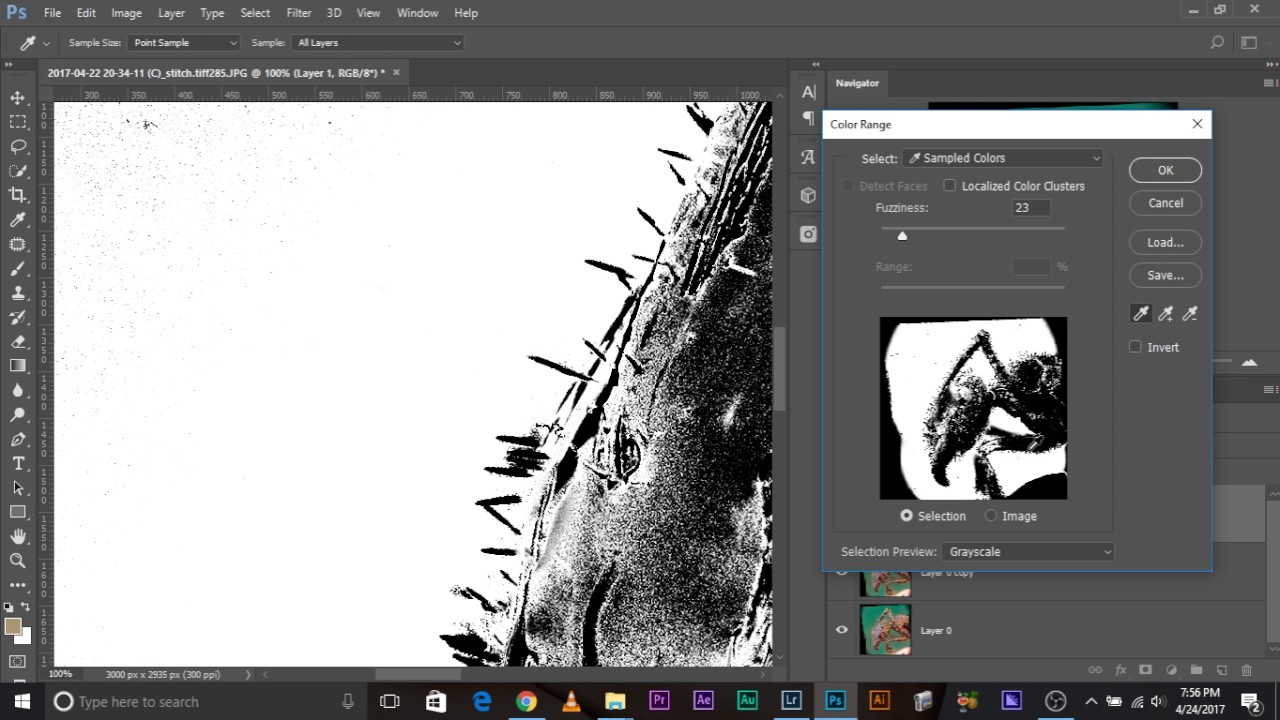The width and height of the screenshot is (1280, 720).
Task: Select the Pen tool
Action: (18, 439)
